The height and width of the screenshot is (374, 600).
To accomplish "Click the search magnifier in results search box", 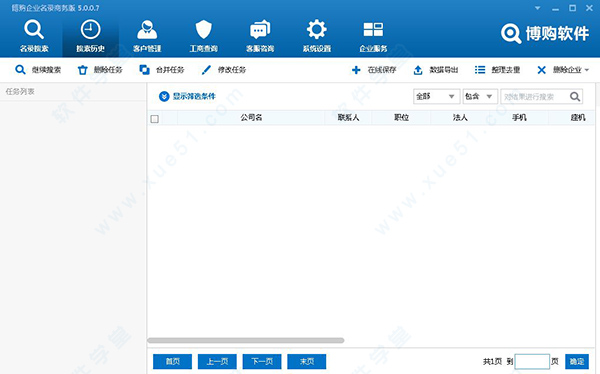I will tap(575, 96).
